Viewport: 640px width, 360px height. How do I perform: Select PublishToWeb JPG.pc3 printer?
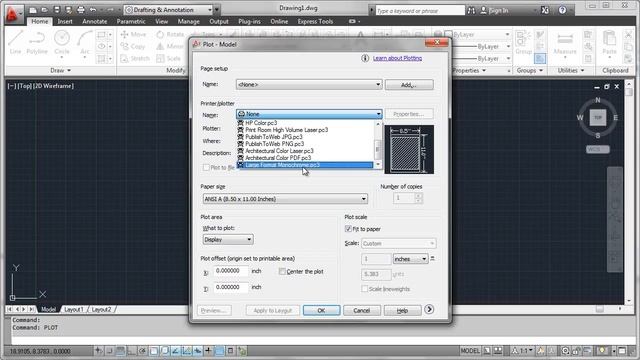pos(305,137)
